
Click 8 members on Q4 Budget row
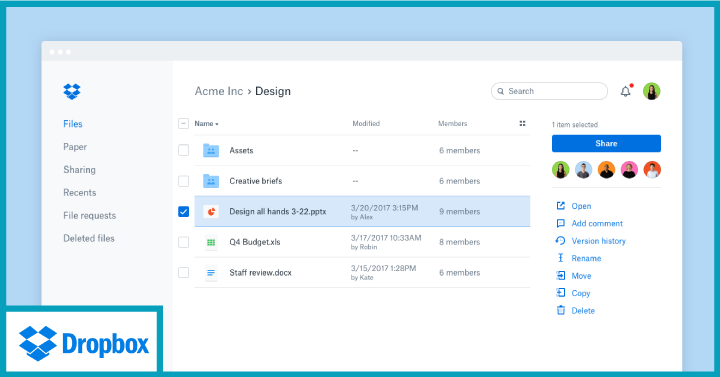coord(459,242)
